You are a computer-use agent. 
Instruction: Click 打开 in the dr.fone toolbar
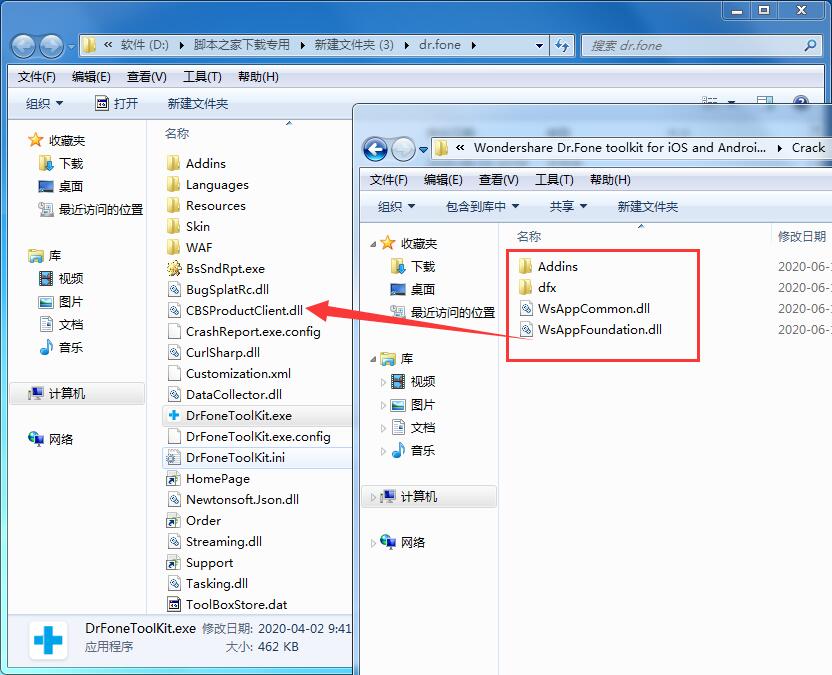coord(116,103)
